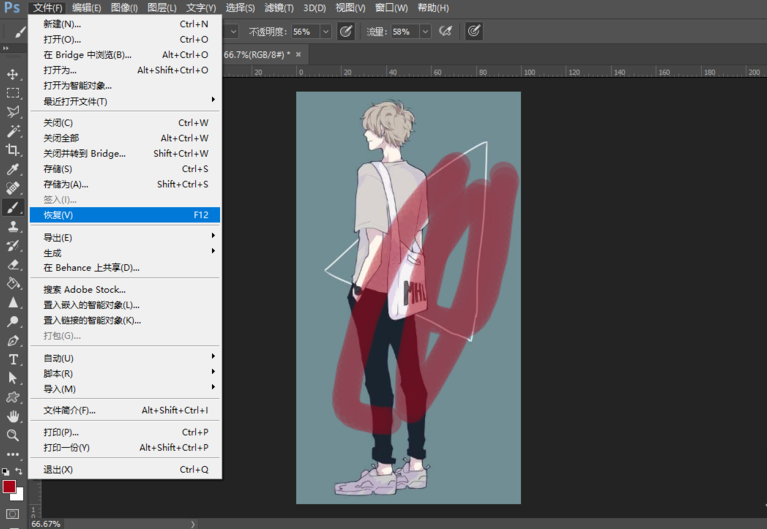Close the 66.7%(RGB/8#) document tab
Screen dimensions: 767x529
click(300, 54)
